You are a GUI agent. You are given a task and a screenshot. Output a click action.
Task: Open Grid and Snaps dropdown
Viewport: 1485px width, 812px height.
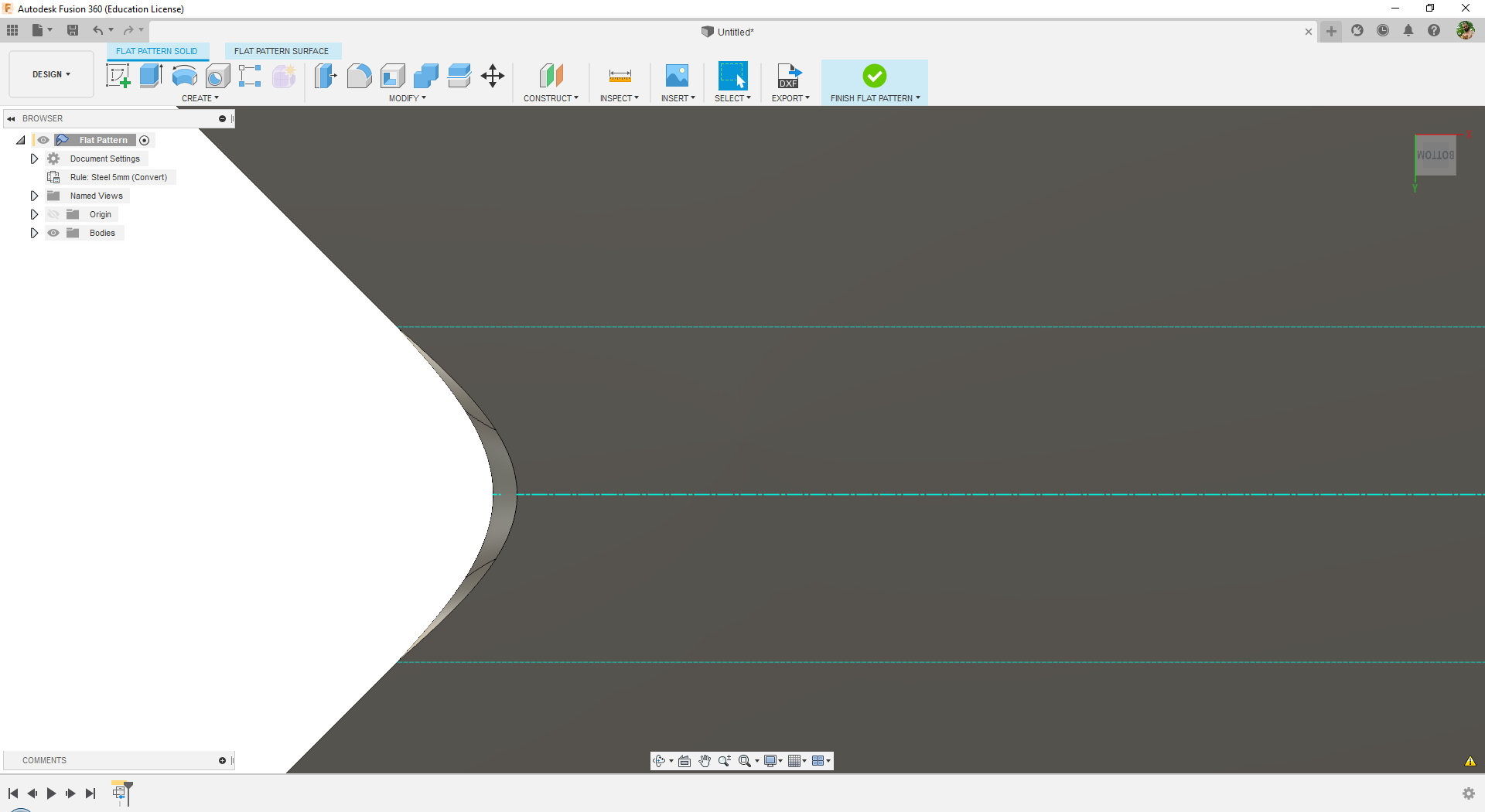pyautogui.click(x=797, y=761)
